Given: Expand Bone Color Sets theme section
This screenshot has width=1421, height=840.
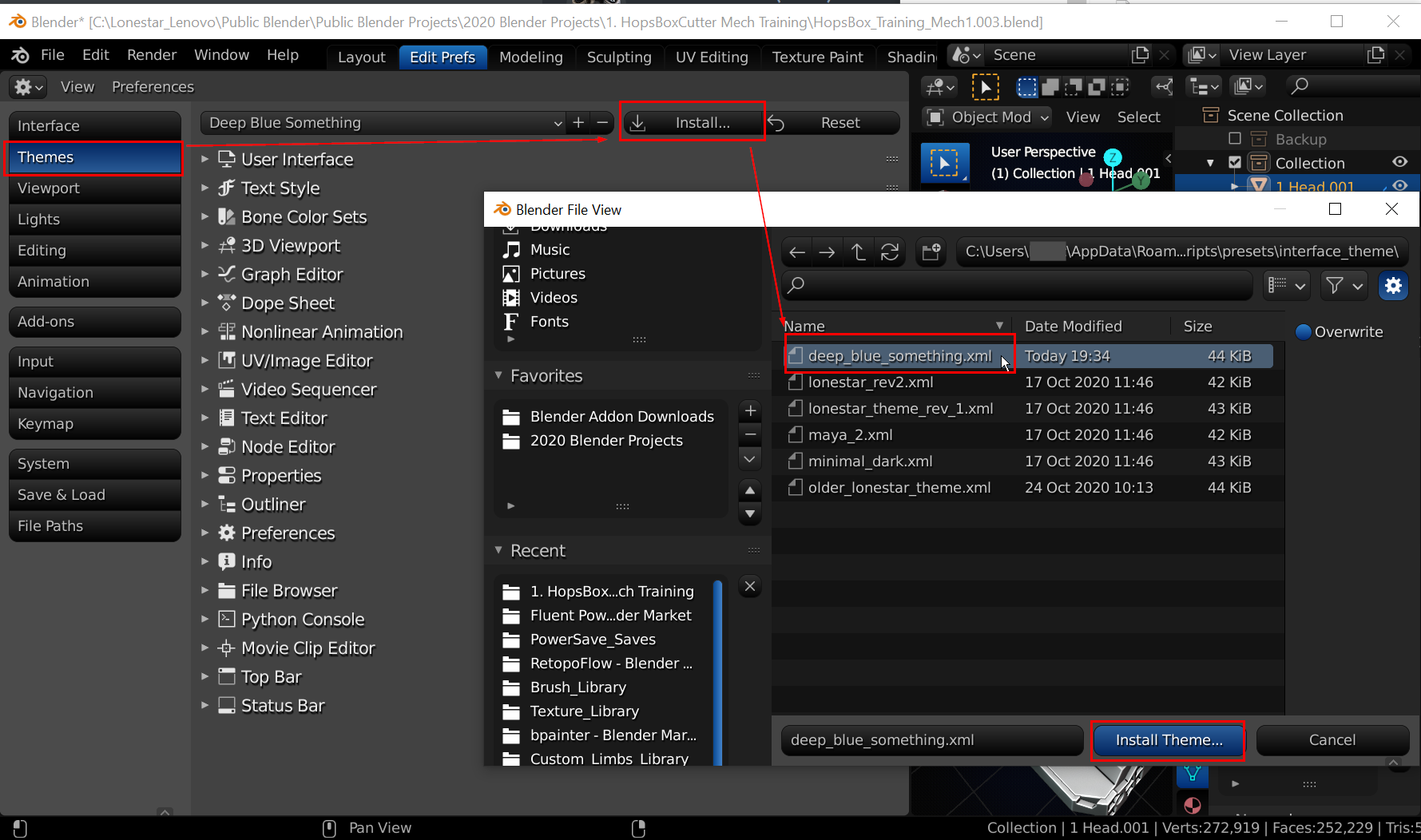Looking at the screenshot, I should tap(204, 217).
